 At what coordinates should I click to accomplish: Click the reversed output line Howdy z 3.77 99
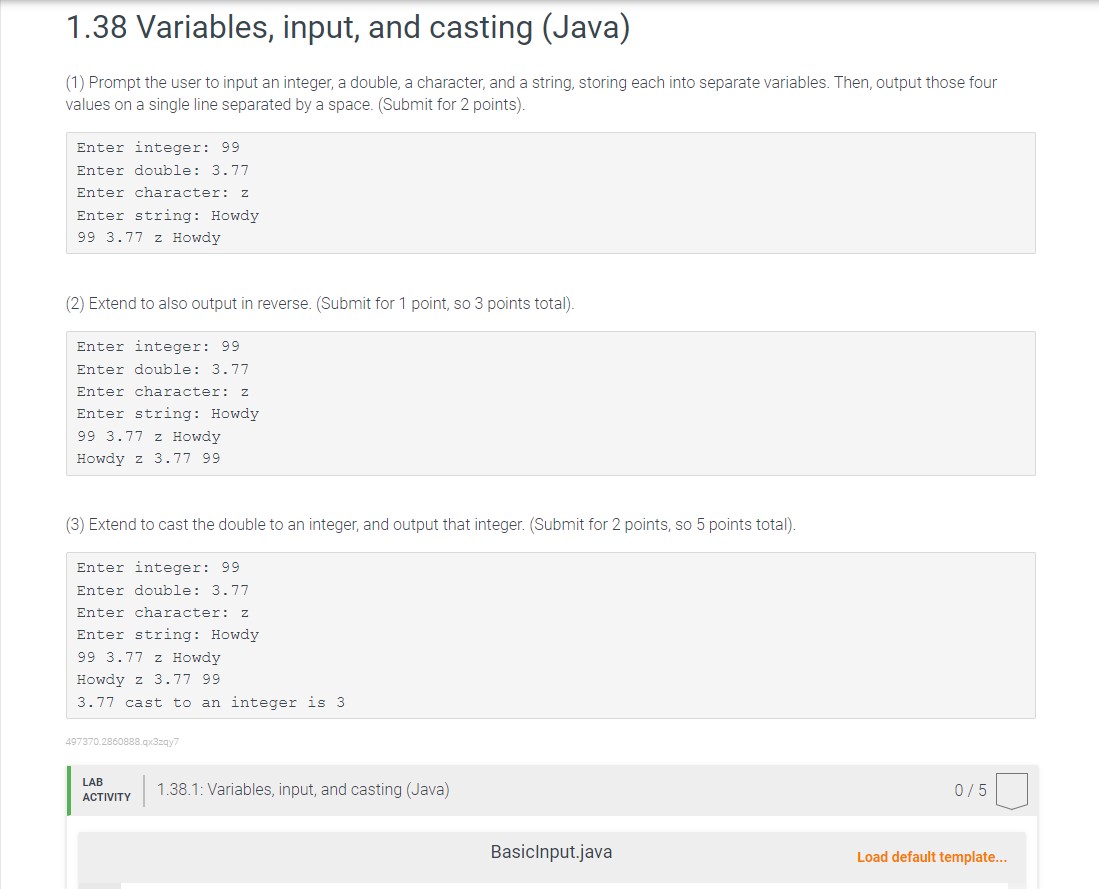[x=147, y=679]
